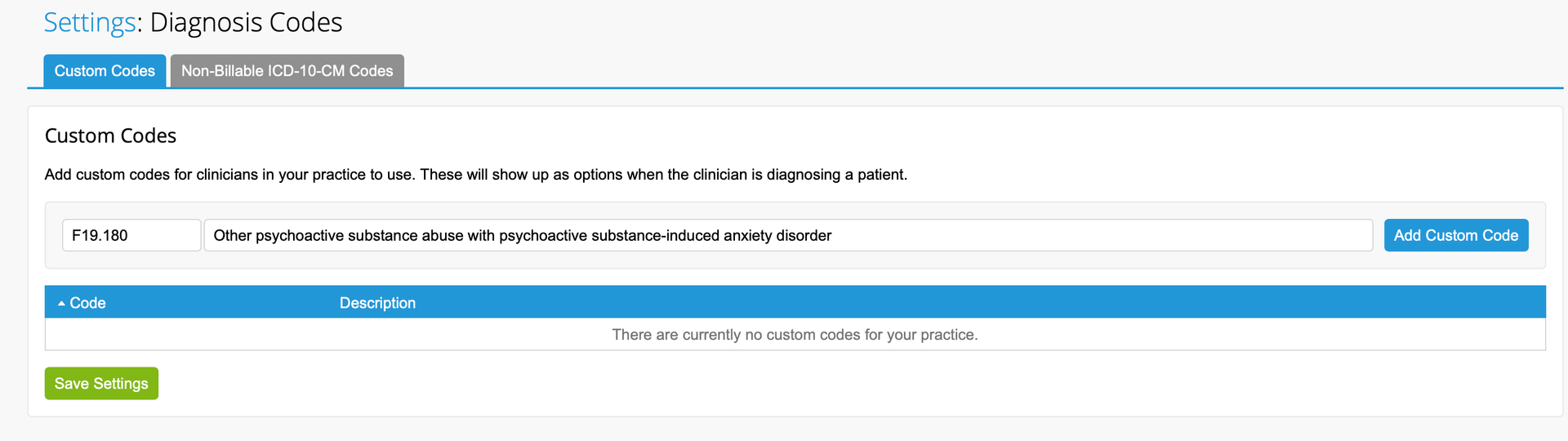The image size is (1568, 441).
Task: Click the Custom Codes section heading
Action: [x=110, y=136]
